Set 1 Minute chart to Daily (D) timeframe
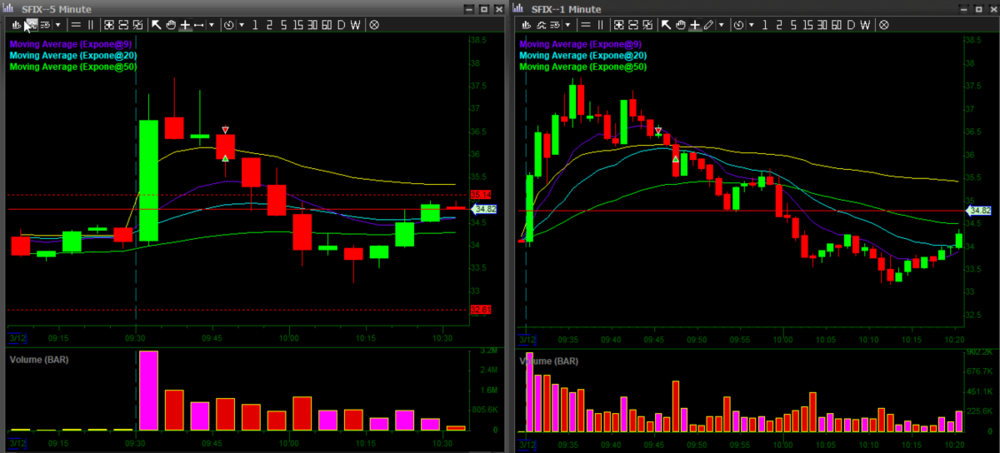The image size is (1000, 453). tap(850, 24)
